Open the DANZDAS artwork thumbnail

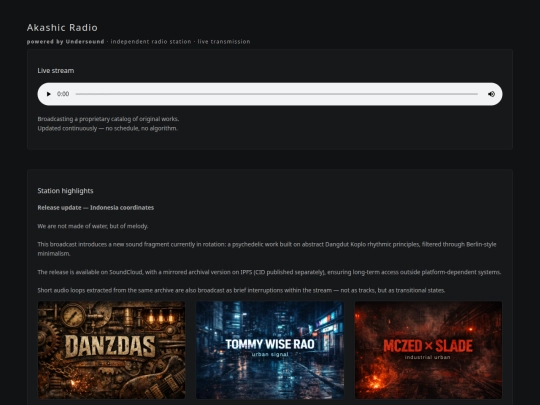pos(111,350)
